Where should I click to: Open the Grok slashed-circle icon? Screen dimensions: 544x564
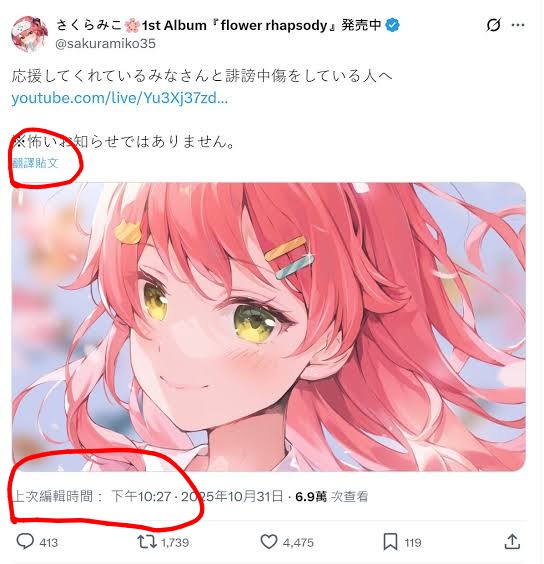(x=493, y=25)
